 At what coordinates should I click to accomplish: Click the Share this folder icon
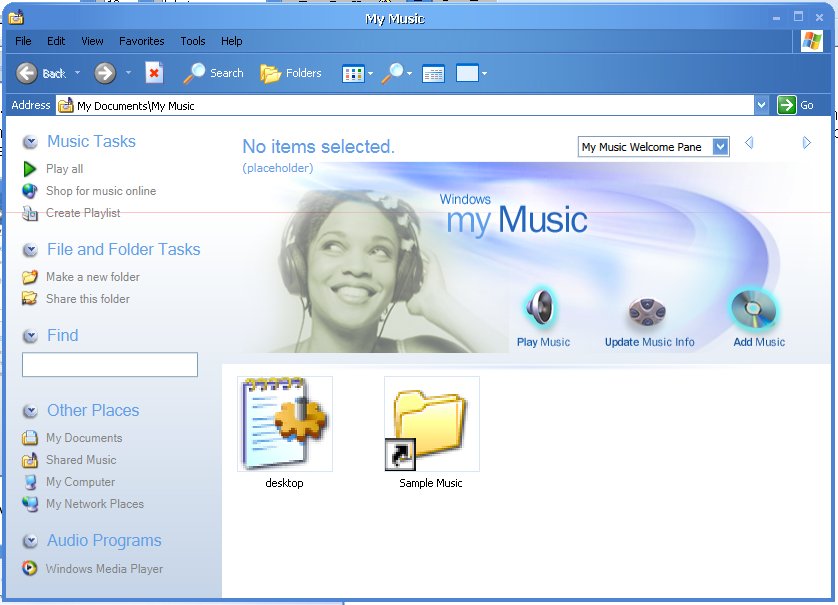pyautogui.click(x=30, y=298)
